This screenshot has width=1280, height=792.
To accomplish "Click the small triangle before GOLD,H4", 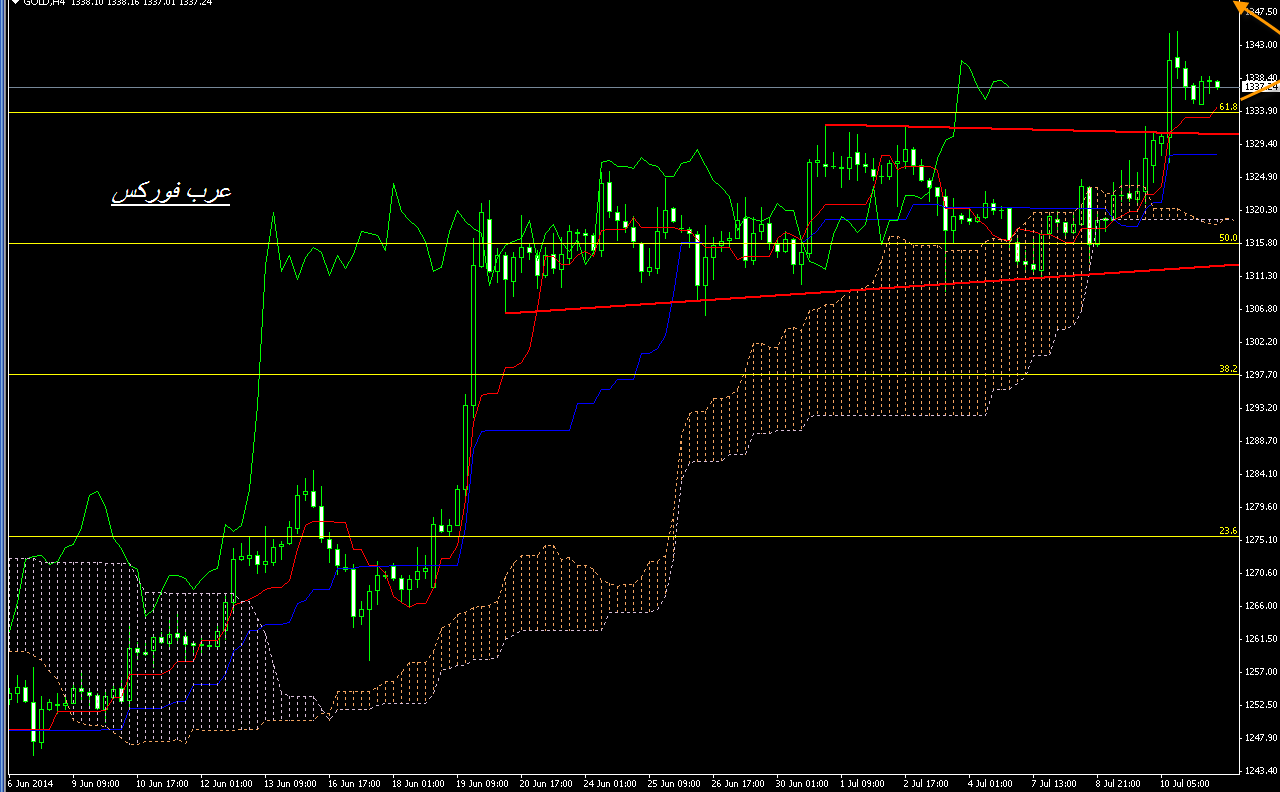I will click(x=14, y=4).
